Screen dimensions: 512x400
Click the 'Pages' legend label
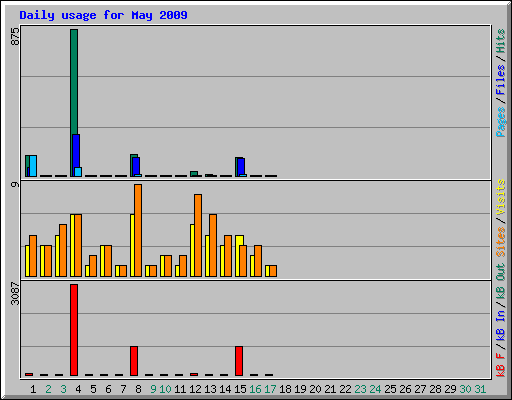pos(500,122)
